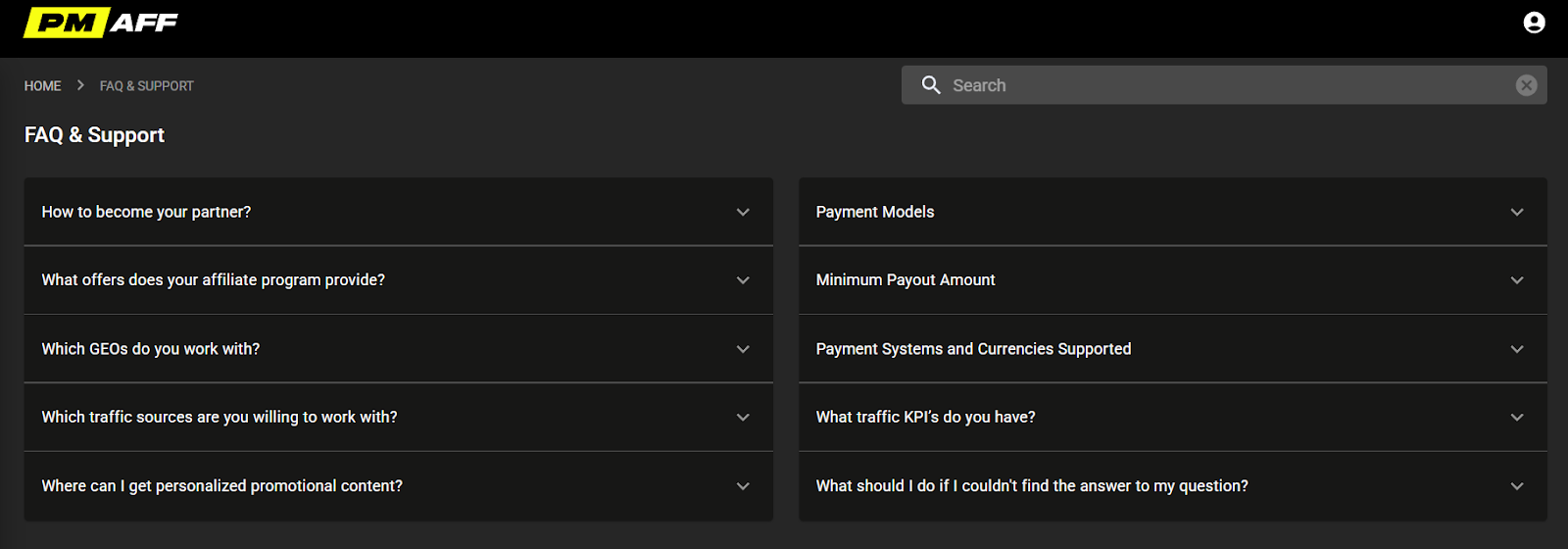Screen dimensions: 1568x549
Task: Expand chevron for traffic sources question
Action: 743,418
